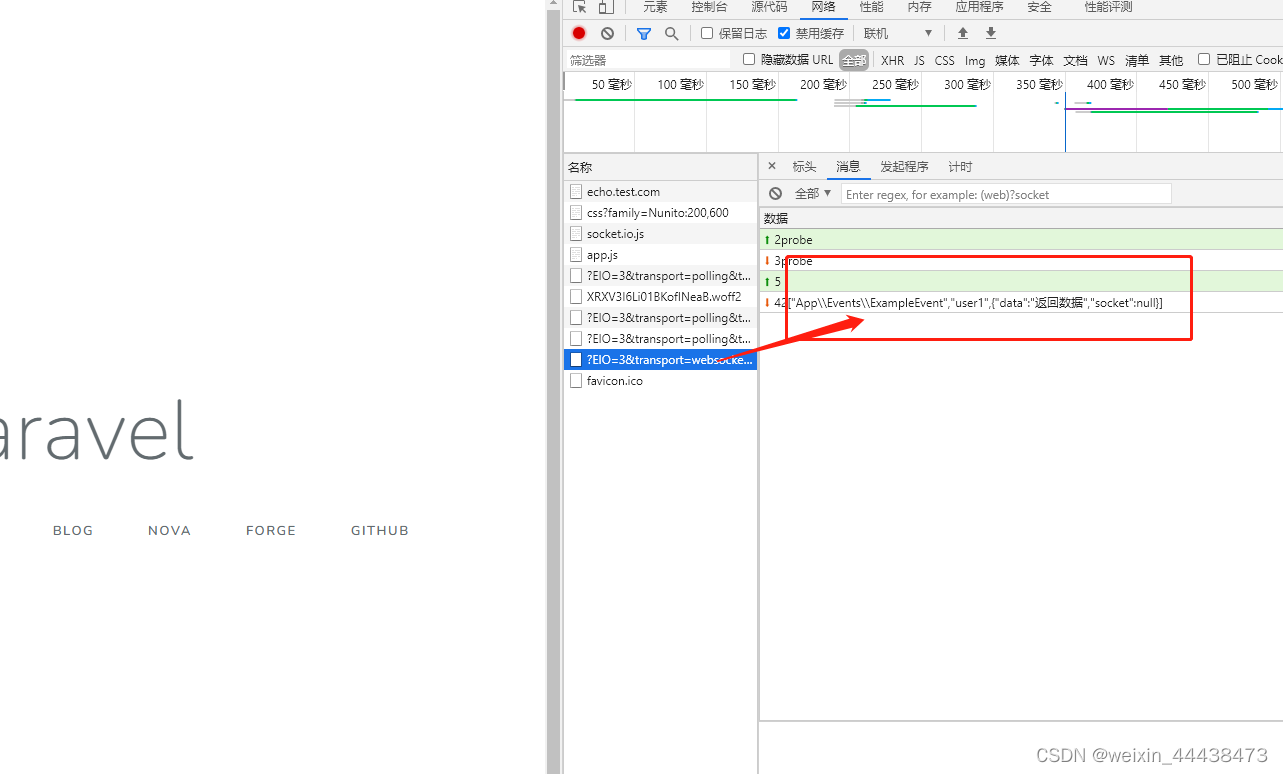Screen dimensions: 1283x774
Task: Check the 隐藏数据 URL option
Action: (x=748, y=59)
